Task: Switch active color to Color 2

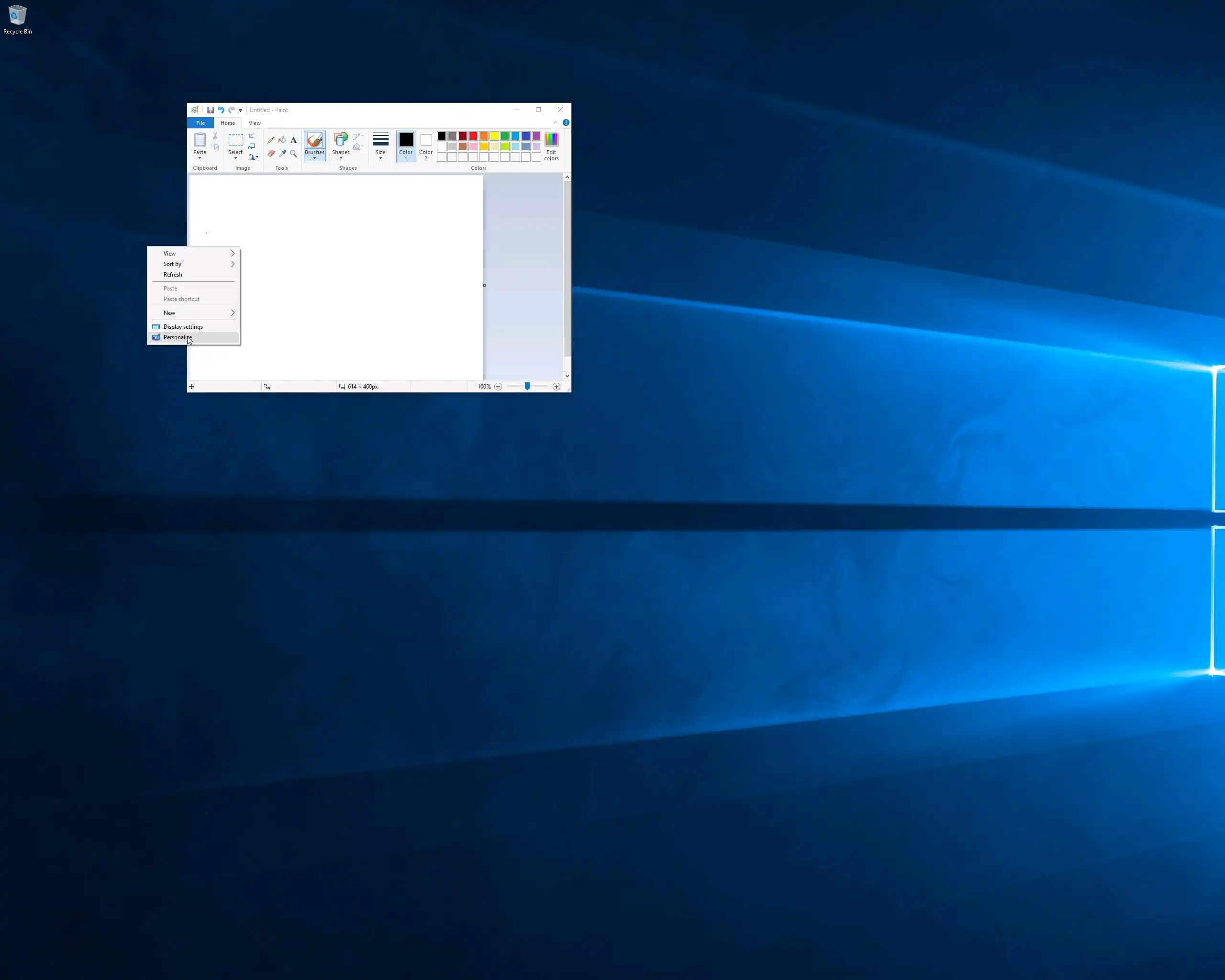Action: pos(425,146)
